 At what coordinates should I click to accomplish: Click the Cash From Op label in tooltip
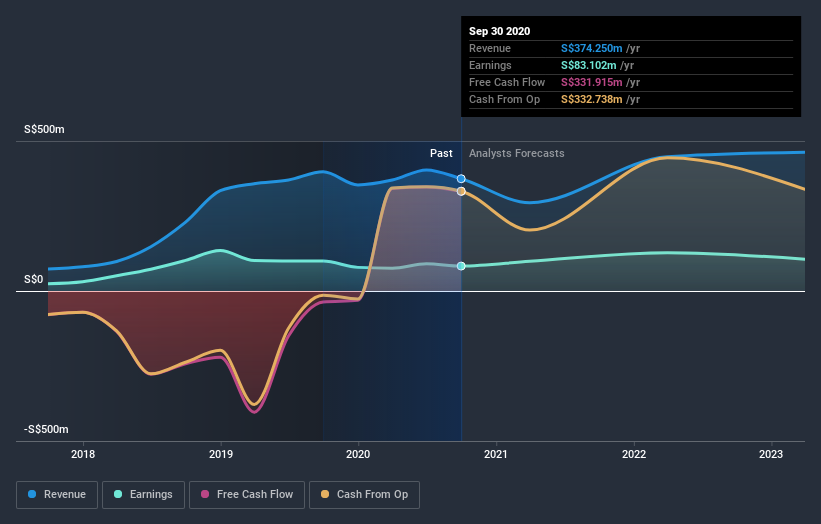point(504,99)
